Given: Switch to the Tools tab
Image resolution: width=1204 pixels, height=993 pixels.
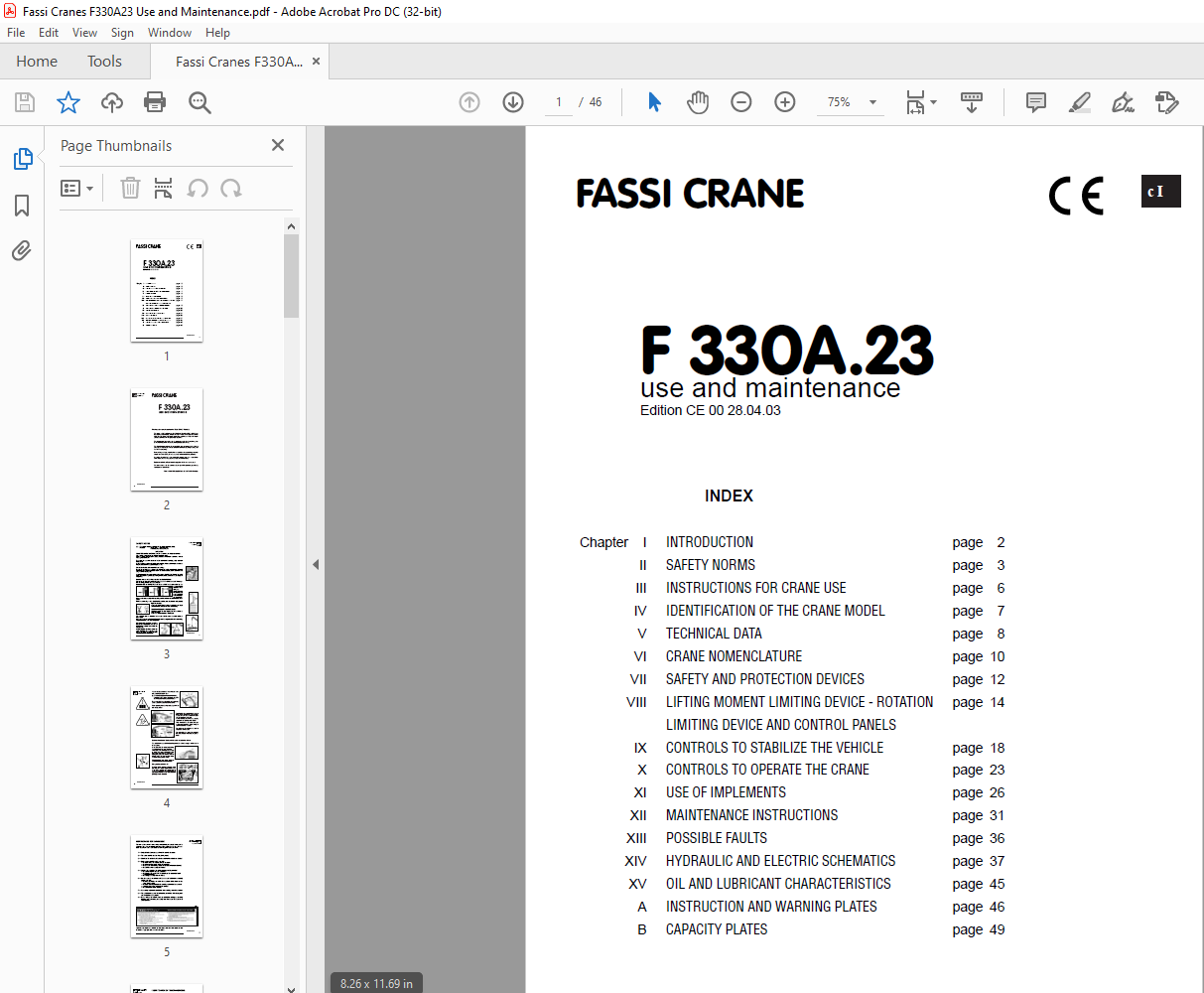Looking at the screenshot, I should (104, 62).
